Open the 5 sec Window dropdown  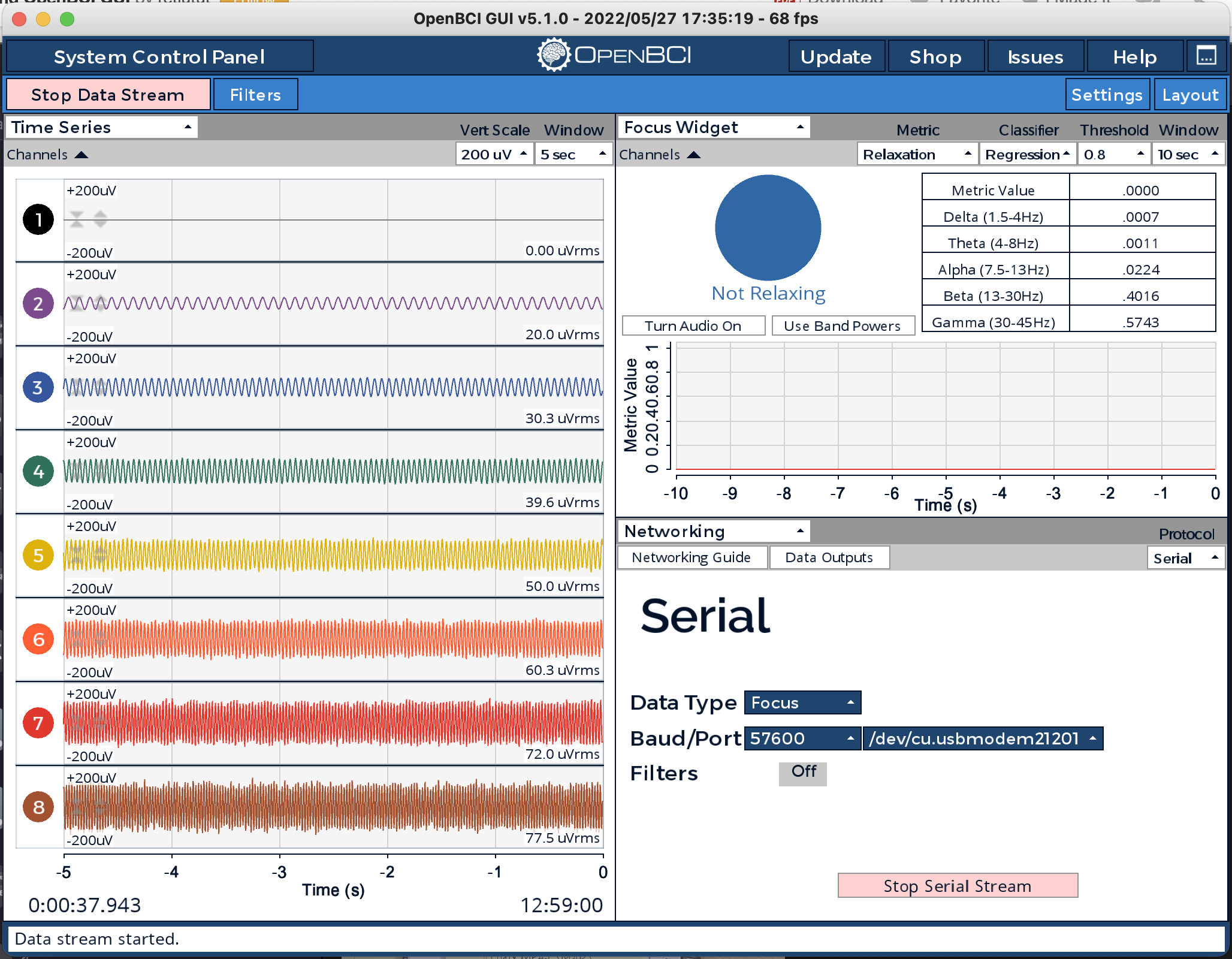(x=572, y=154)
